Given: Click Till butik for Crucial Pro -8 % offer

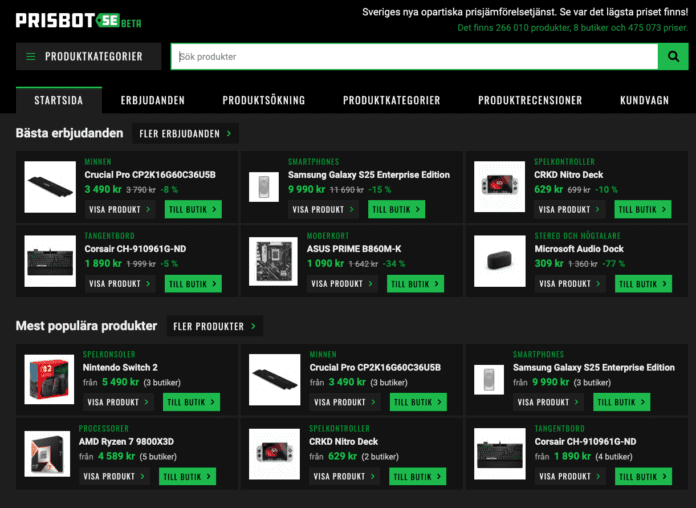Looking at the screenshot, I should click(193, 209).
